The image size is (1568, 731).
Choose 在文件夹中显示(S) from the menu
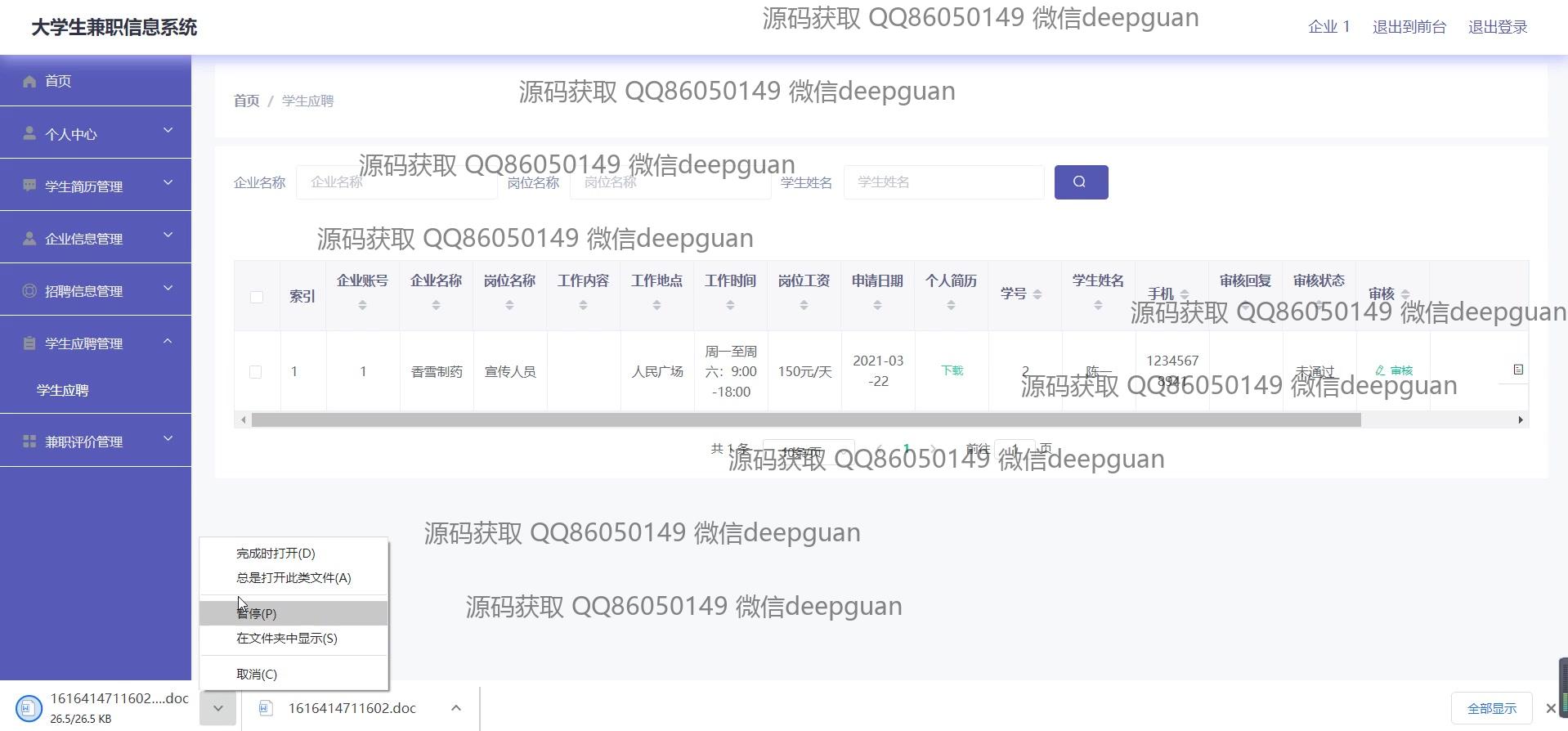pos(287,639)
